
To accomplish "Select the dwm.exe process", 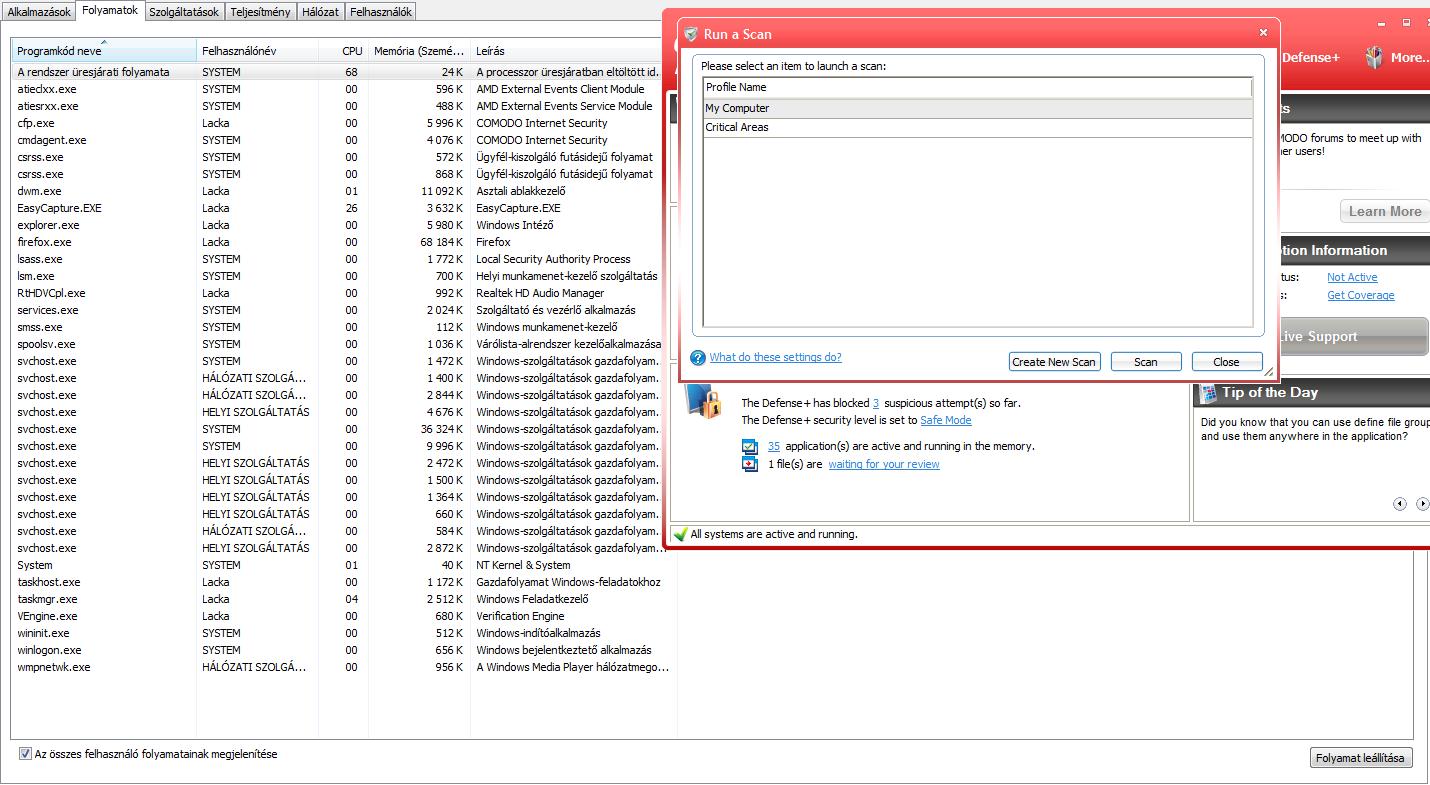I will pyautogui.click(x=338, y=191).
